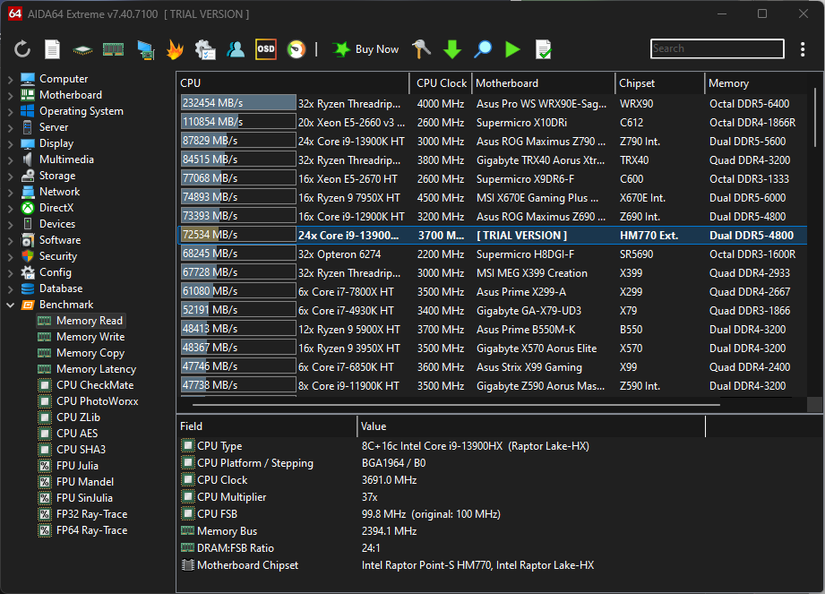This screenshot has height=594, width=825.
Task: Launch the System Stability Test flame icon
Action: click(x=175, y=49)
